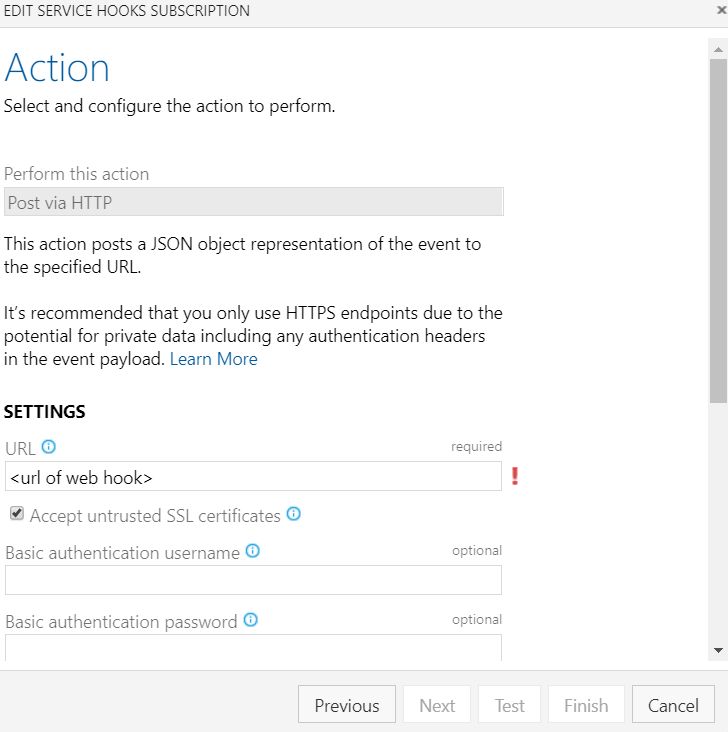Click the 'optional' label for password
The width and height of the screenshot is (728, 732).
tap(477, 619)
